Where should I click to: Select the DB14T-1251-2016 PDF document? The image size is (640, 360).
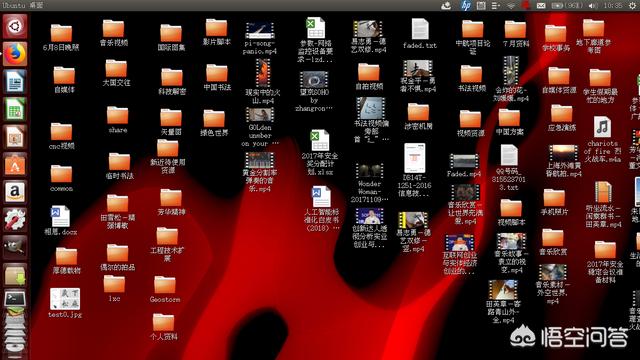(x=414, y=170)
